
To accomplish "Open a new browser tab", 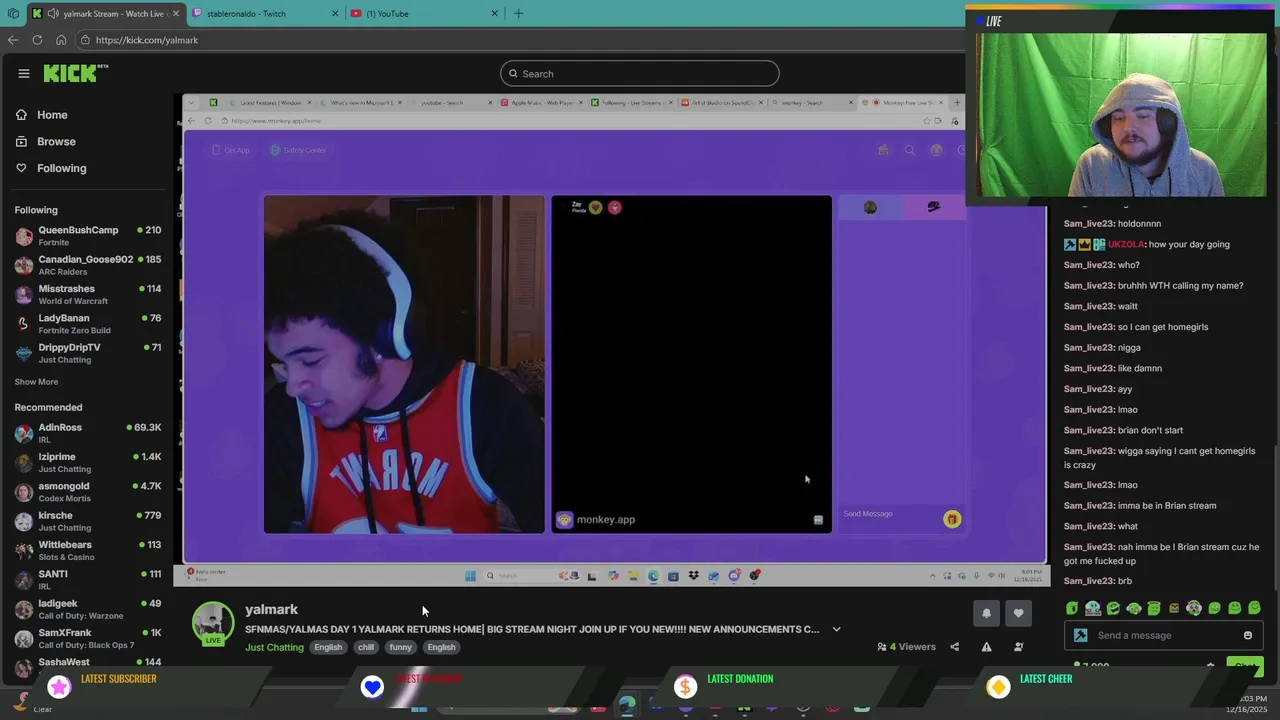I will click(518, 13).
